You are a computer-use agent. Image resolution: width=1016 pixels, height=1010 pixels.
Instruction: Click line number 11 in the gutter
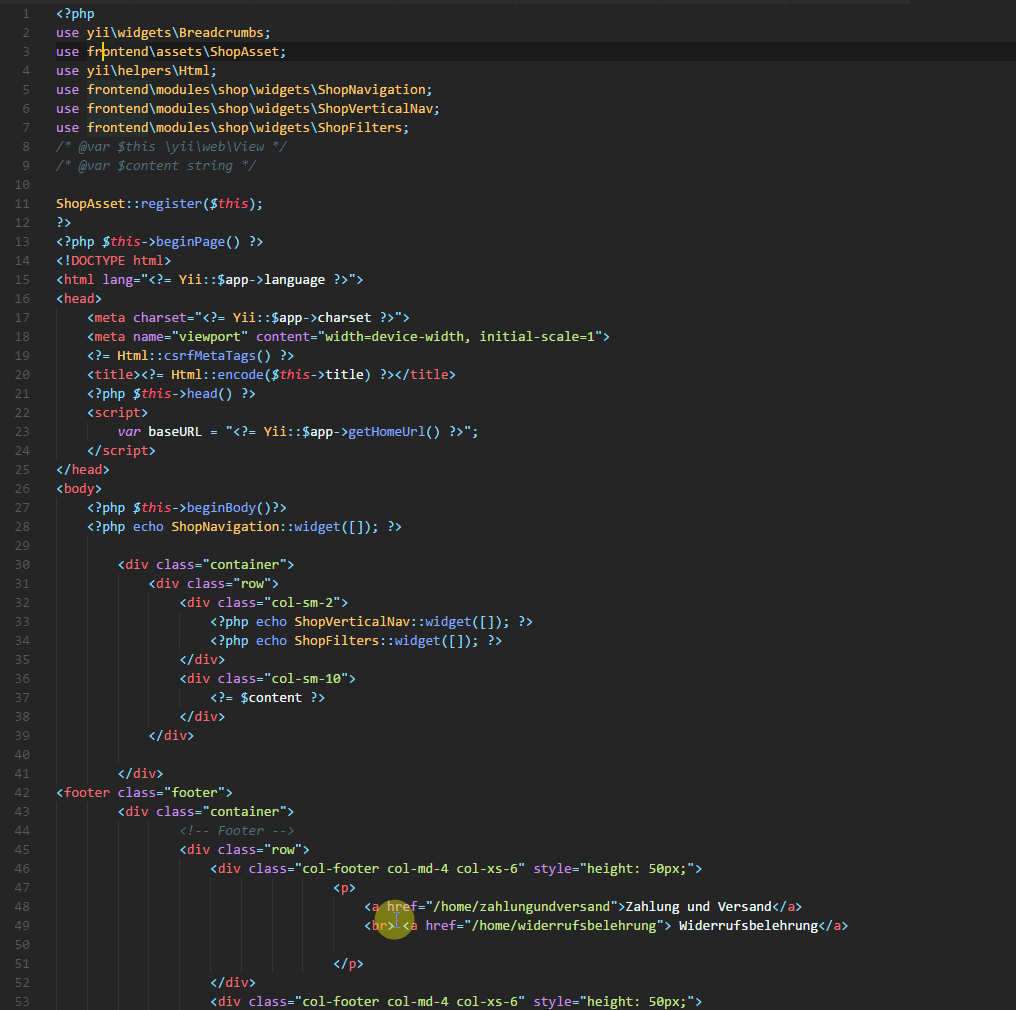[x=22, y=203]
